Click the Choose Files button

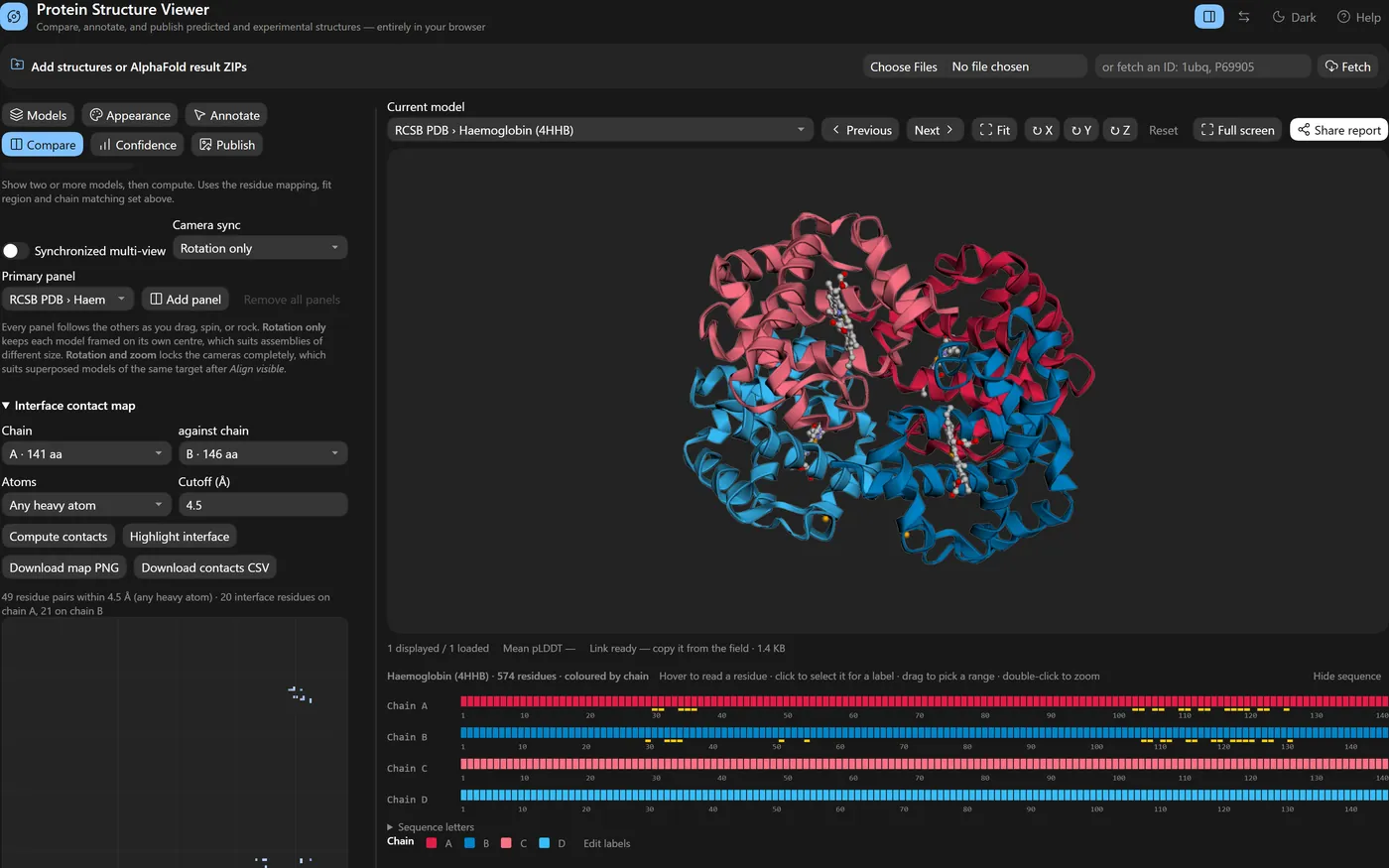point(904,66)
